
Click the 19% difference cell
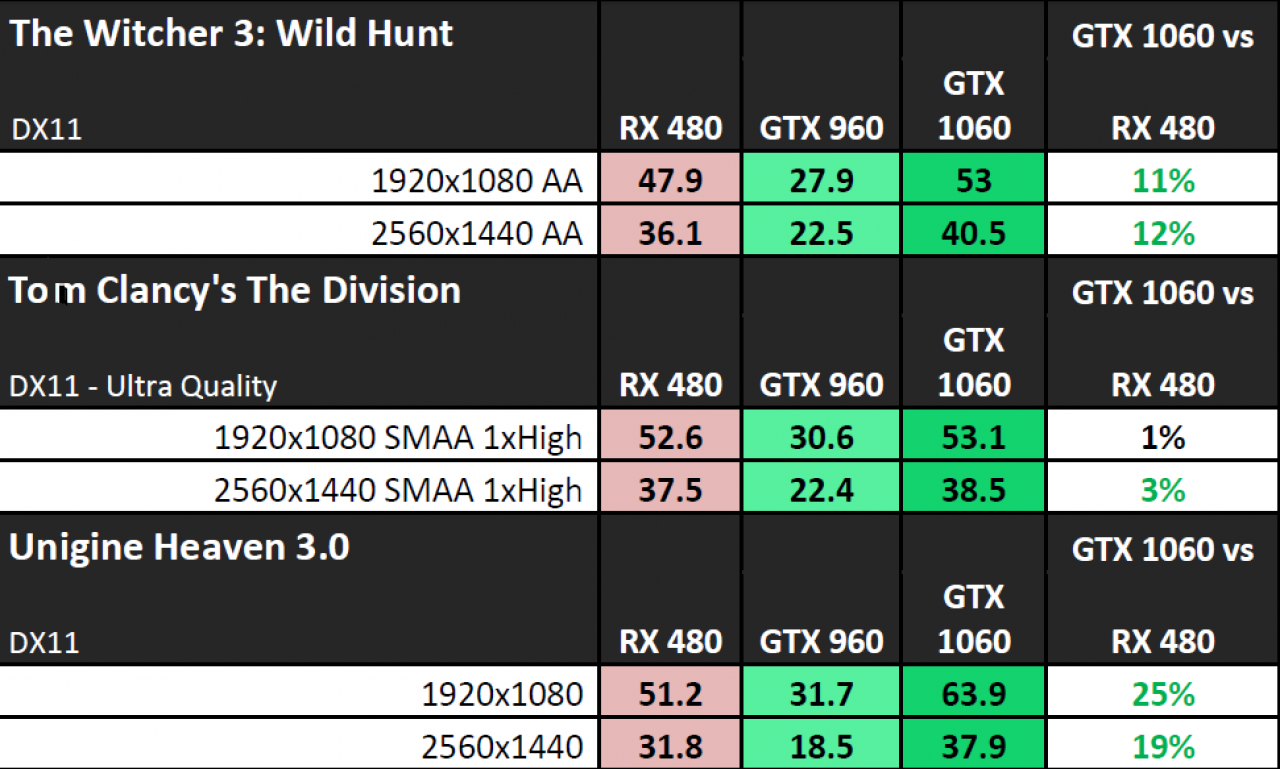coord(1163,745)
